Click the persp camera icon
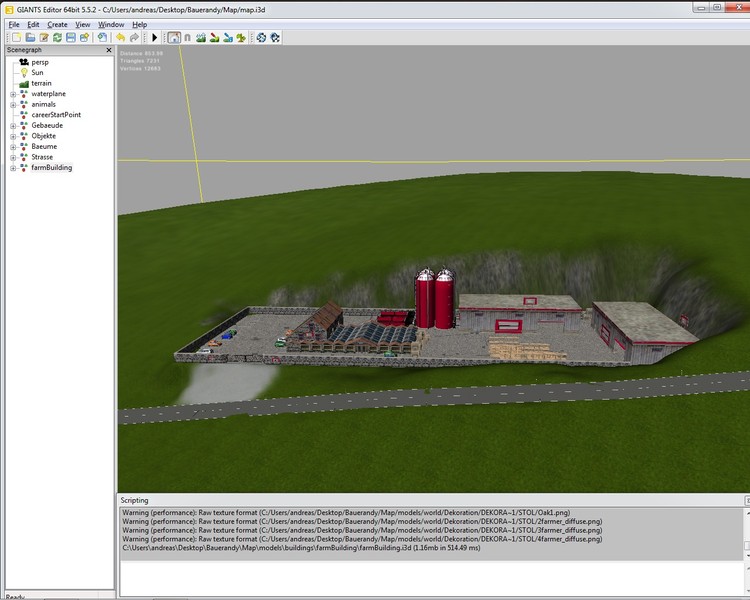This screenshot has height=600, width=750. coord(24,62)
